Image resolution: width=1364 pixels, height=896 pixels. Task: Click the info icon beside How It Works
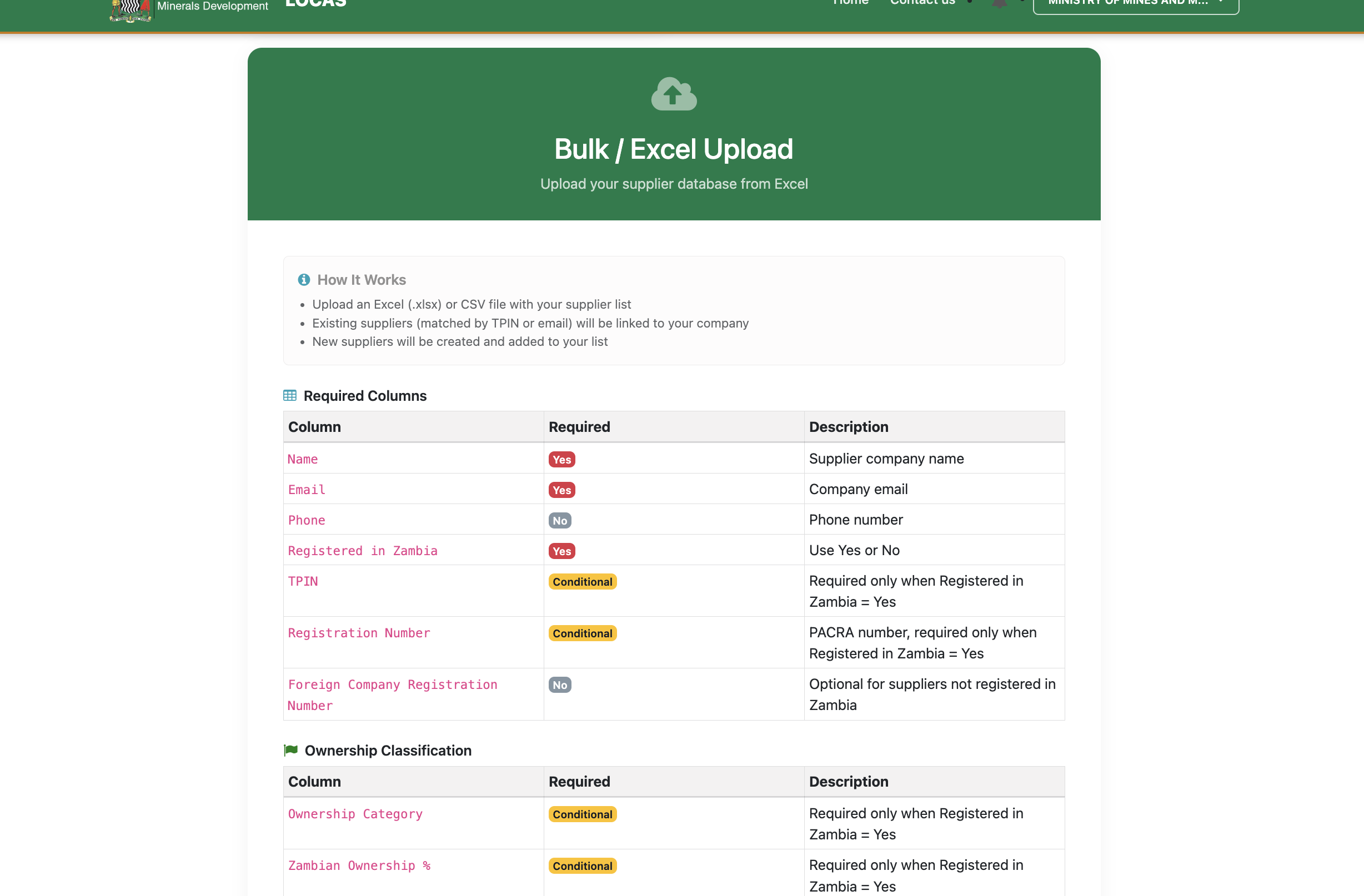[304, 280]
